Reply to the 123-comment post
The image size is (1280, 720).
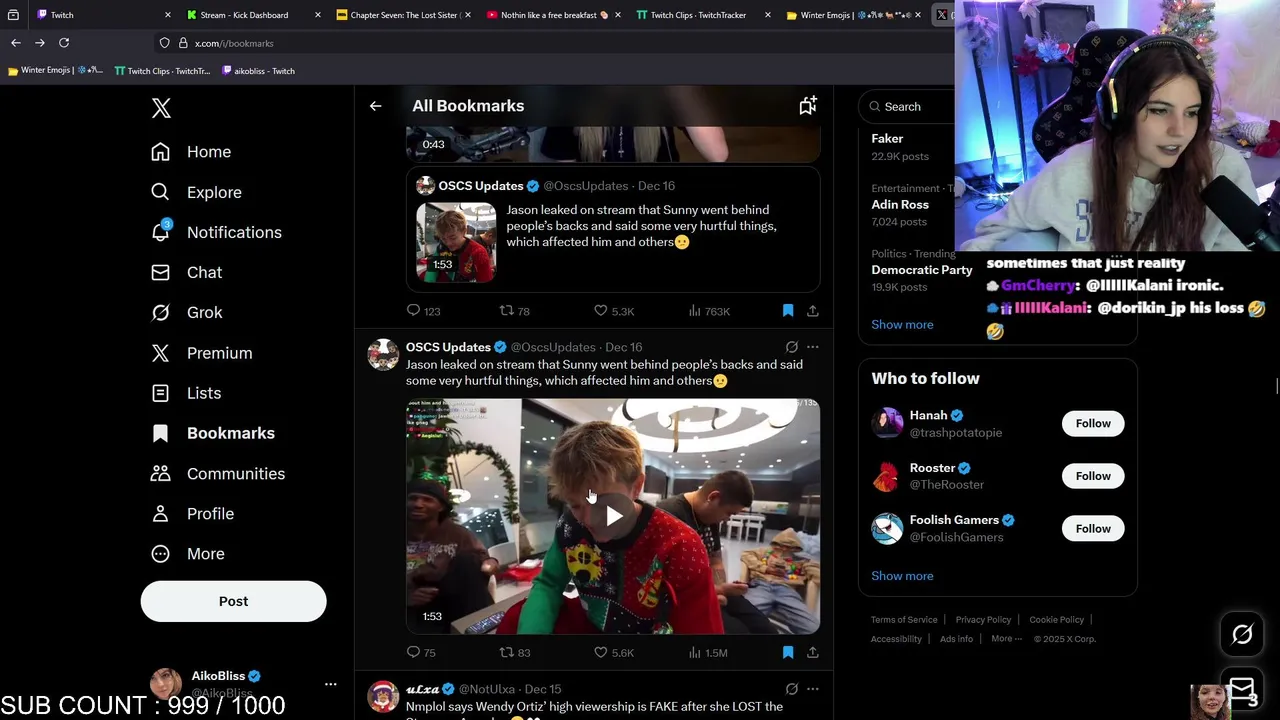(x=423, y=311)
